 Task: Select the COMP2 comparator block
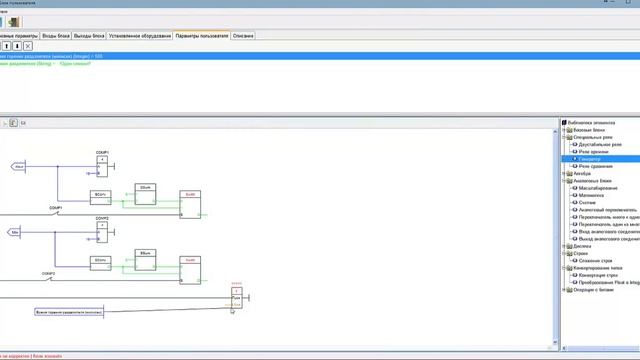[102, 232]
